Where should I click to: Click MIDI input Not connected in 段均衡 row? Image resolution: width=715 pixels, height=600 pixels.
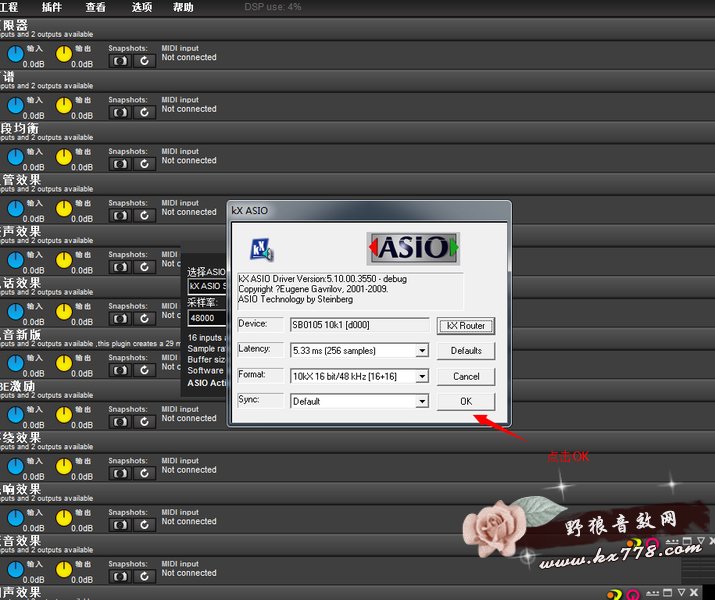[189, 156]
